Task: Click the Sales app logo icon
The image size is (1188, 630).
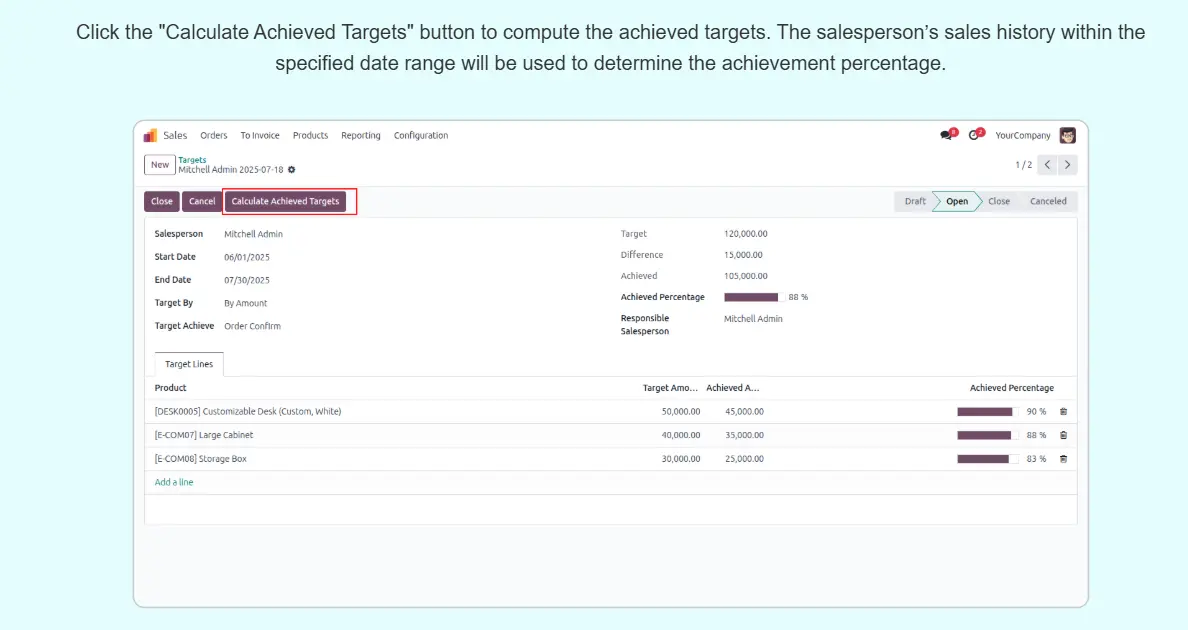Action: pos(150,136)
